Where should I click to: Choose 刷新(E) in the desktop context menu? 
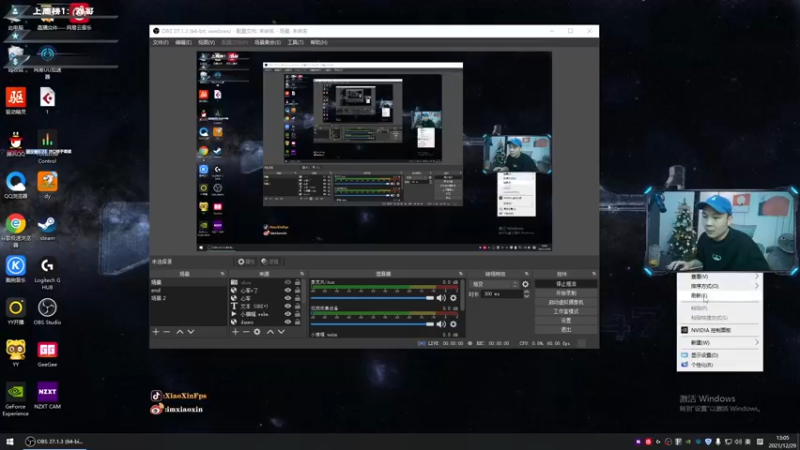click(x=720, y=295)
